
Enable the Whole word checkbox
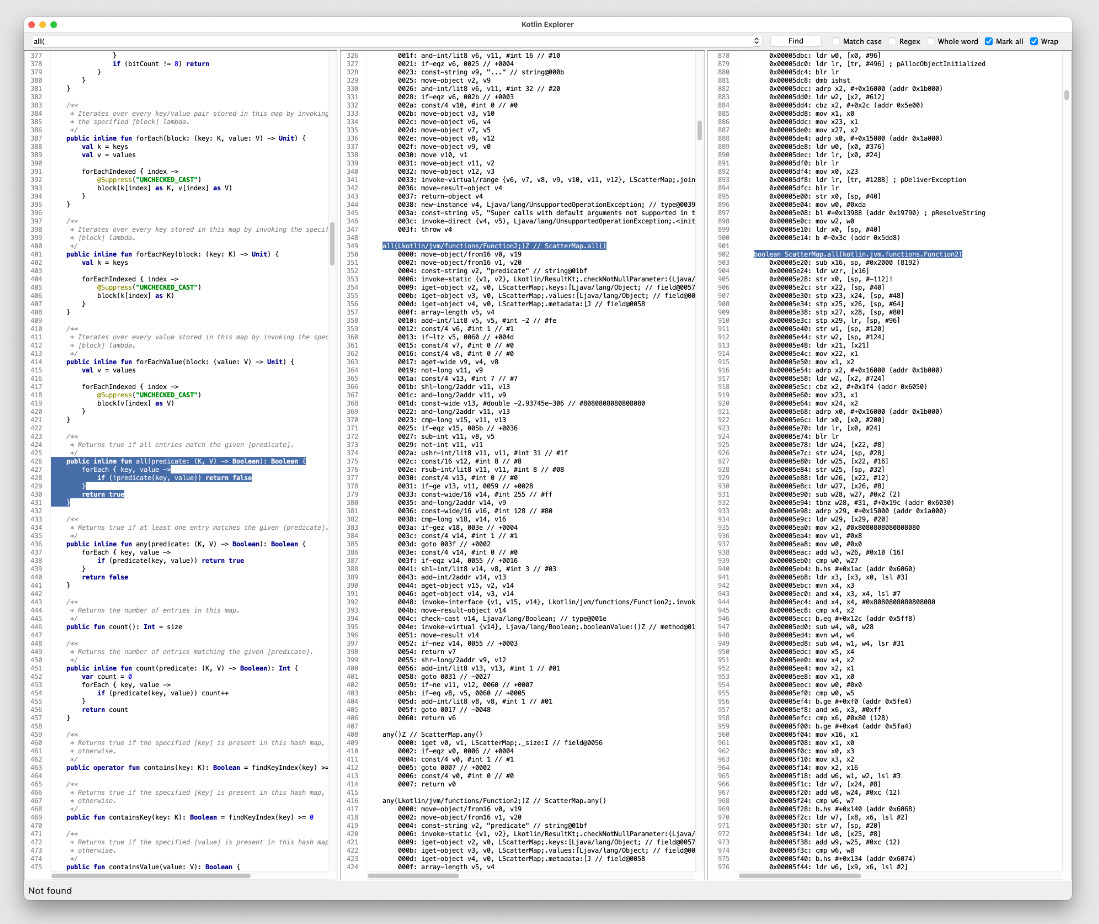click(931, 41)
